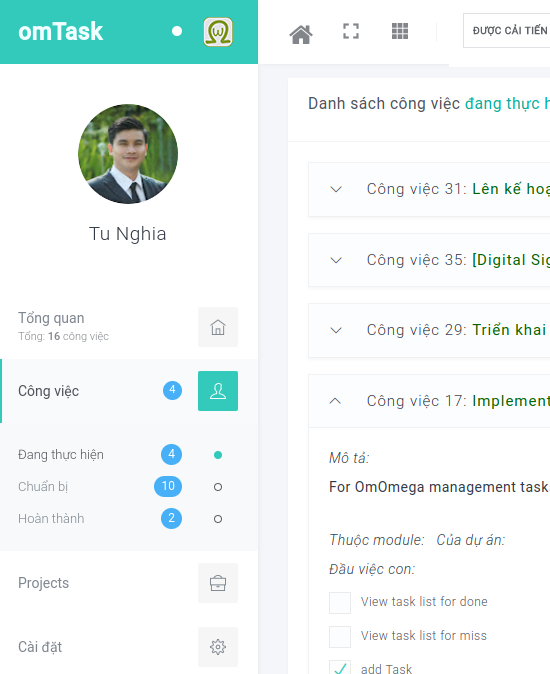Click the white dot sidebar toggle
Image resolution: width=550 pixels, height=674 pixels.
tap(177, 31)
